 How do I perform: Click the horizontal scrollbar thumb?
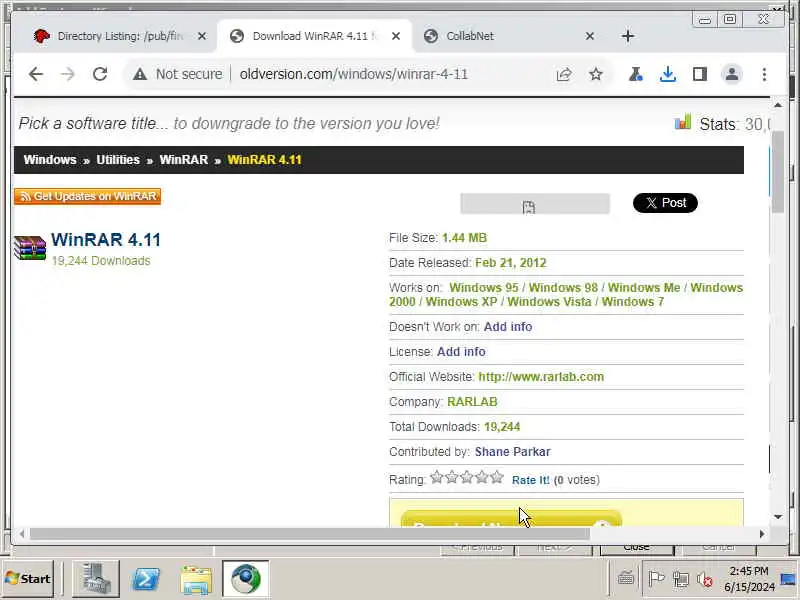310,534
